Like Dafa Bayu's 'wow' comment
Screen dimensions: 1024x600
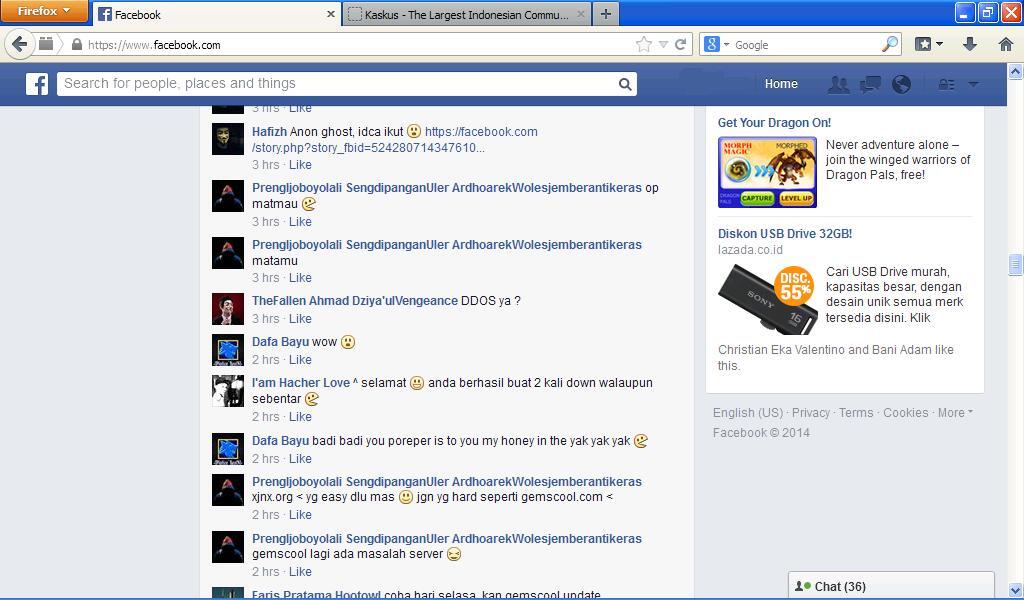(x=300, y=360)
